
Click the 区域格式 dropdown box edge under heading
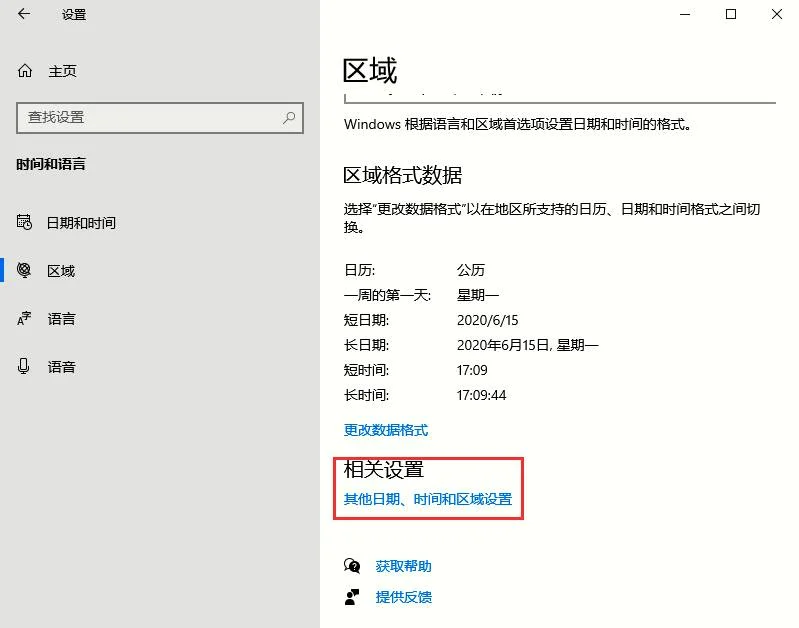click(x=560, y=99)
